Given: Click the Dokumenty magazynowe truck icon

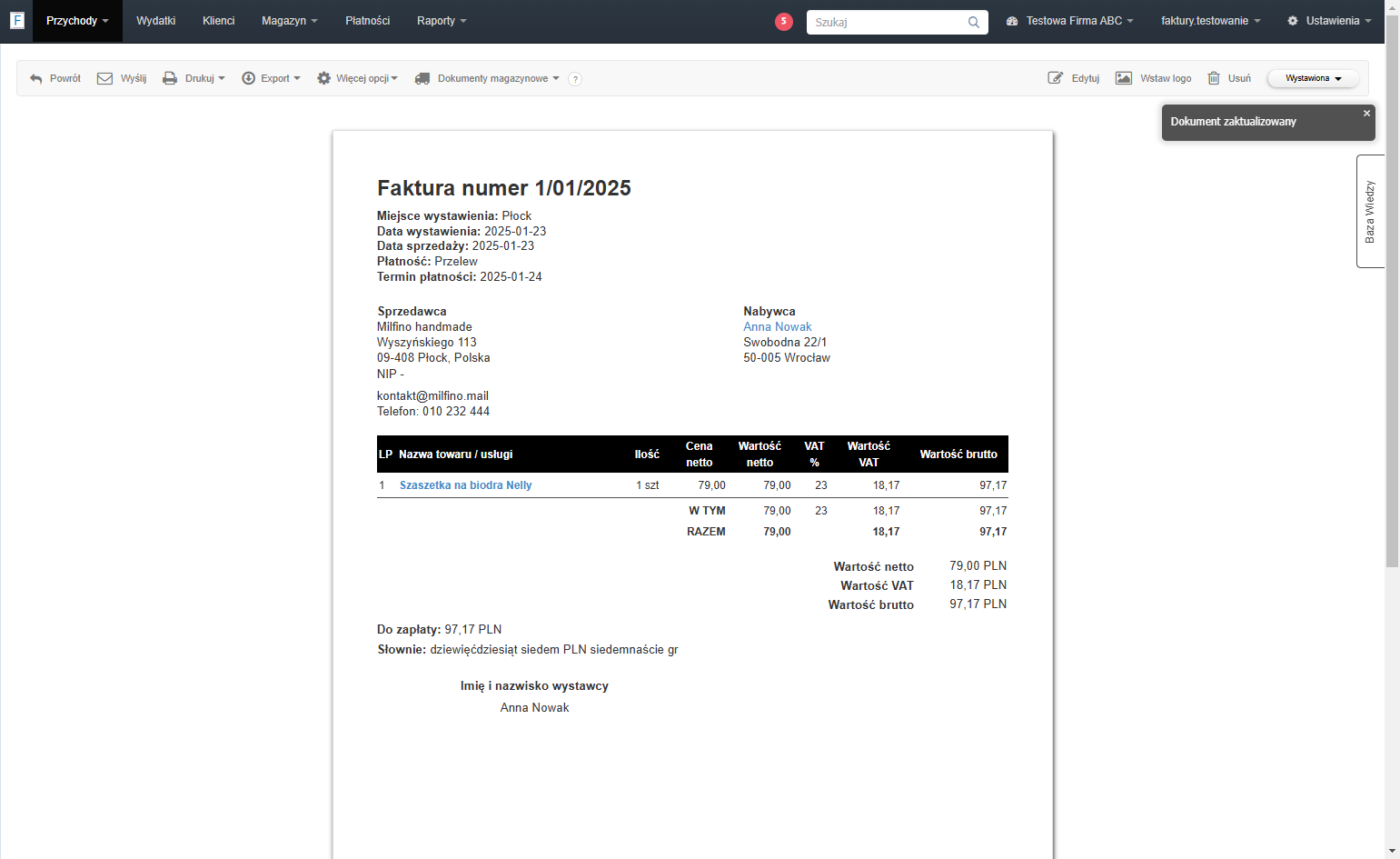Looking at the screenshot, I should point(422,78).
